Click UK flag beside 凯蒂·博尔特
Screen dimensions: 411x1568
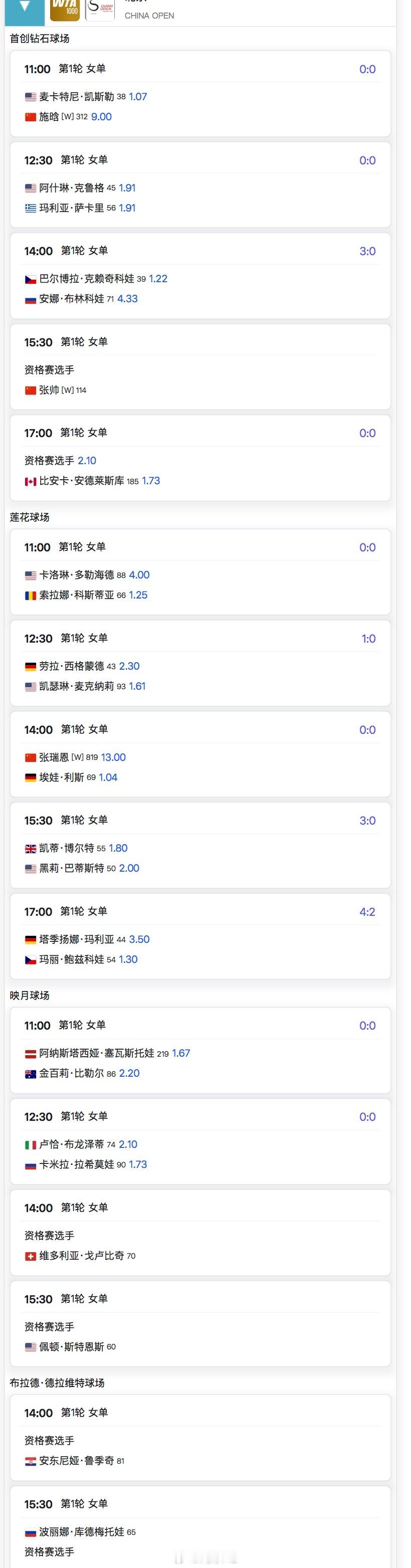[x=31, y=849]
